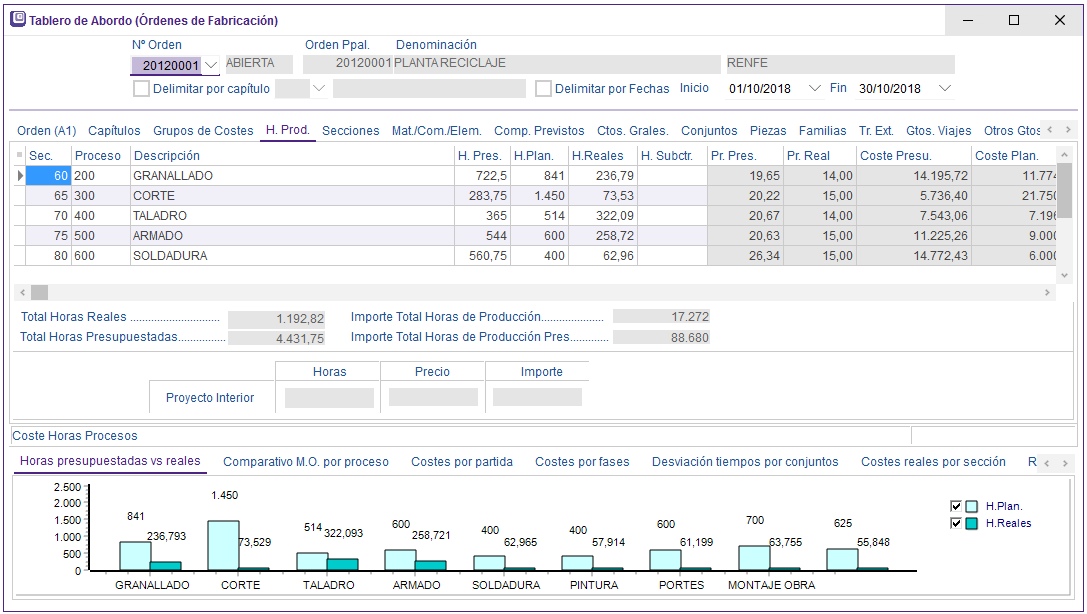Screen dimensions: 1087x614
Task: Click the application icon in title bar
Action: point(18,20)
